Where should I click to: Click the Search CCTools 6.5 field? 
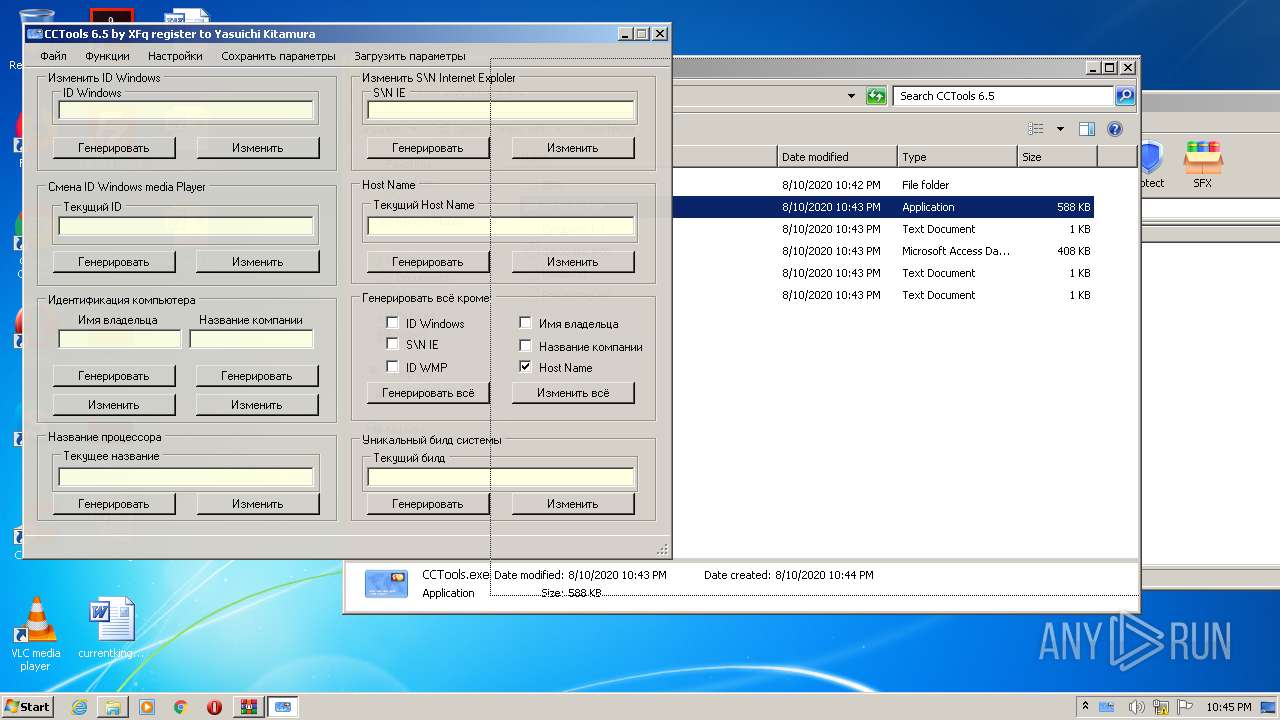click(x=1002, y=96)
